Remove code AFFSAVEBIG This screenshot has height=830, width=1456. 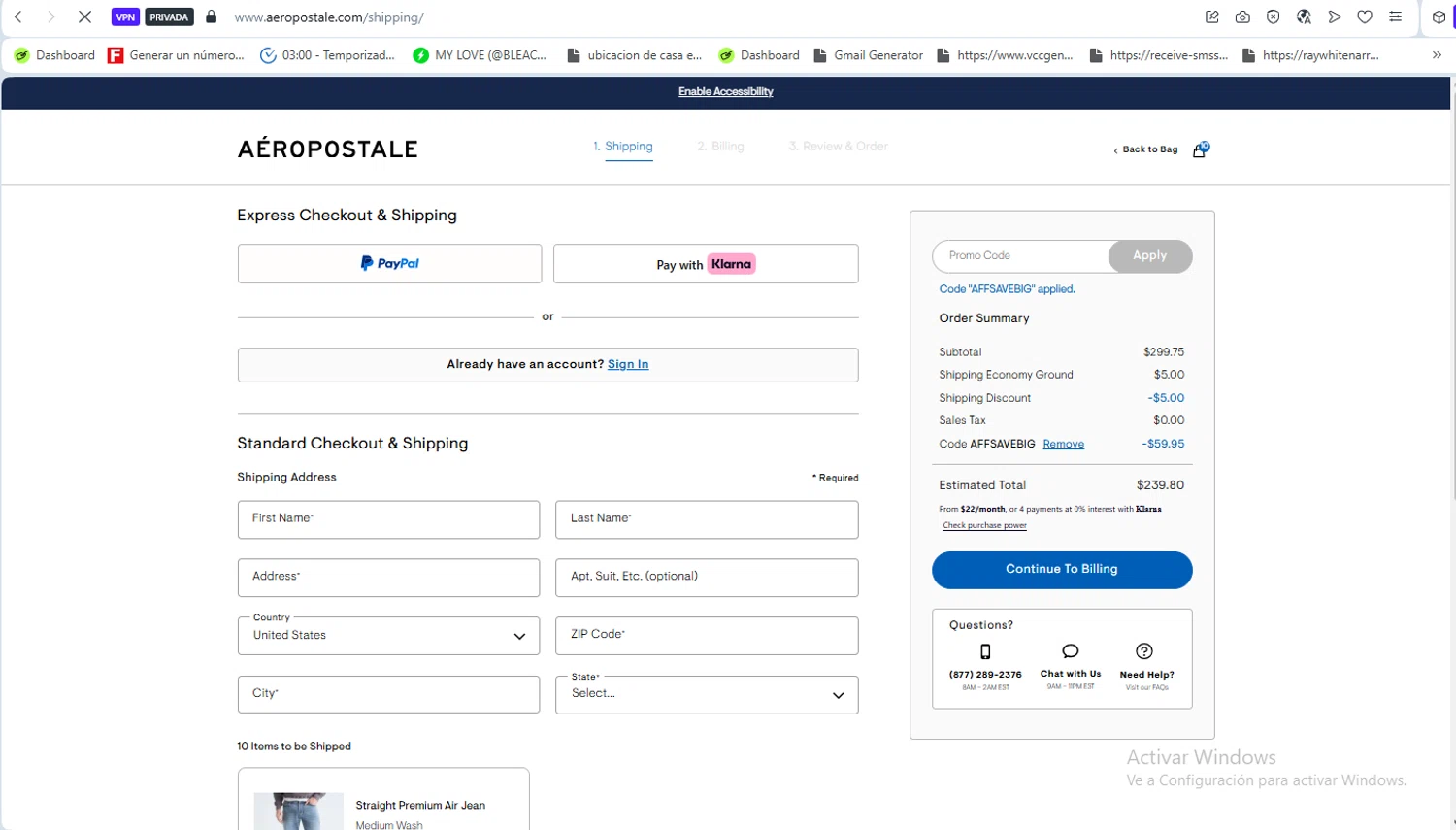click(x=1063, y=444)
